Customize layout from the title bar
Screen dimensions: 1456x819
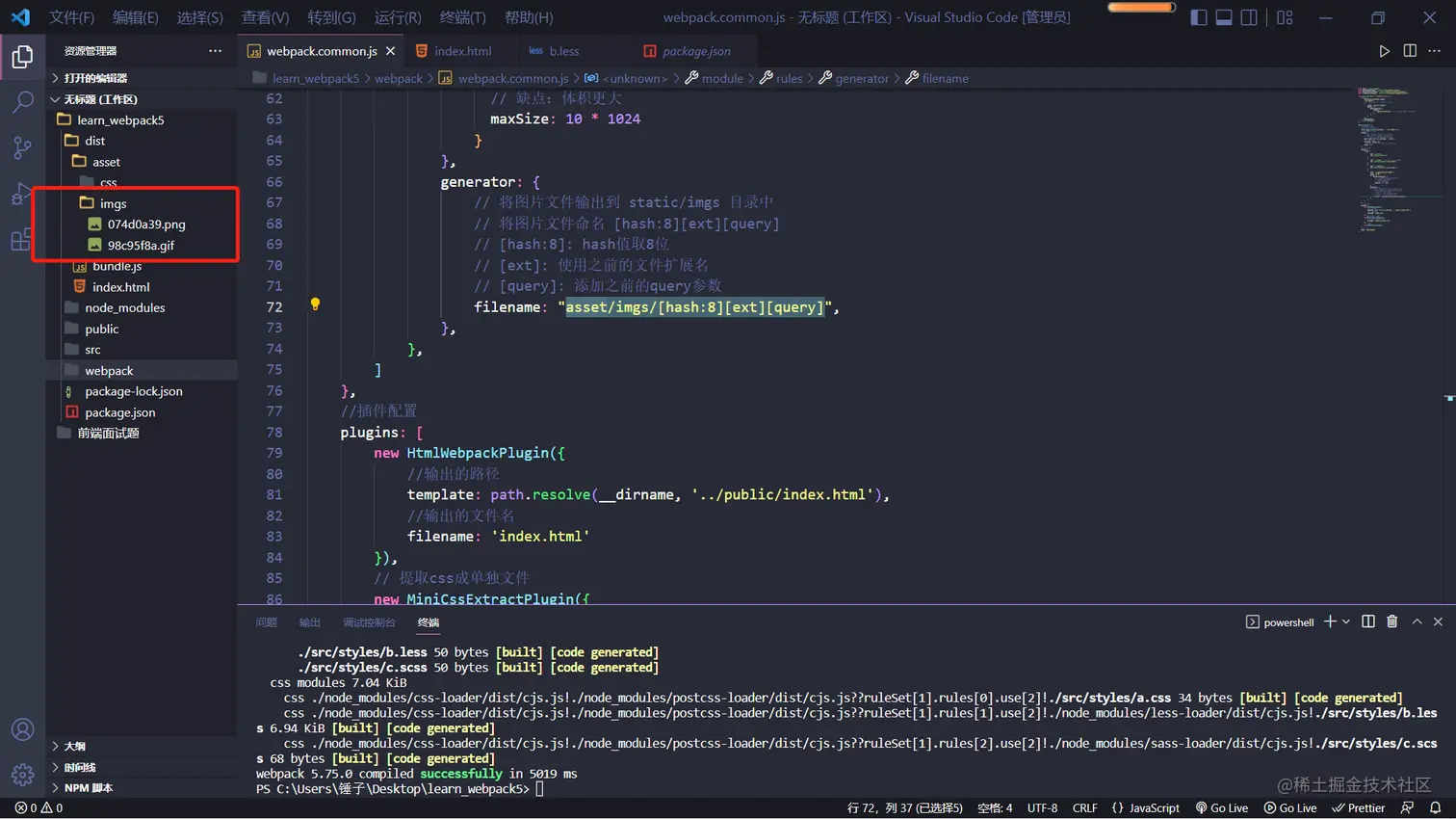click(1285, 17)
